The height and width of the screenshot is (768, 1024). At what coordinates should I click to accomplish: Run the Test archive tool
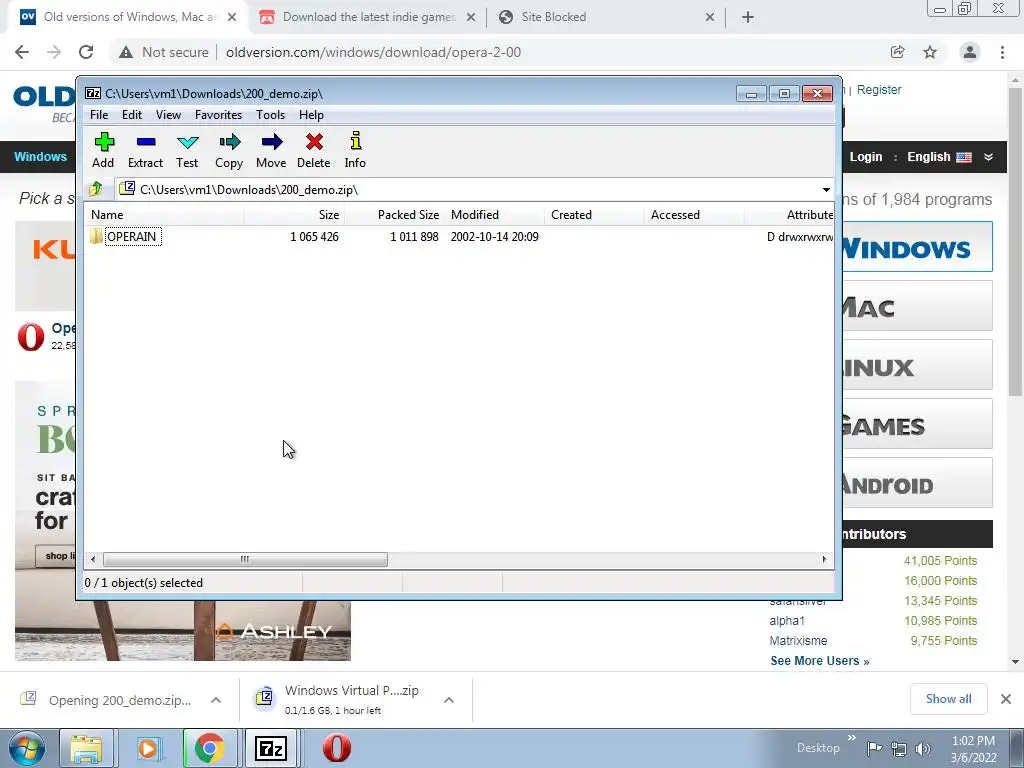tap(187, 150)
